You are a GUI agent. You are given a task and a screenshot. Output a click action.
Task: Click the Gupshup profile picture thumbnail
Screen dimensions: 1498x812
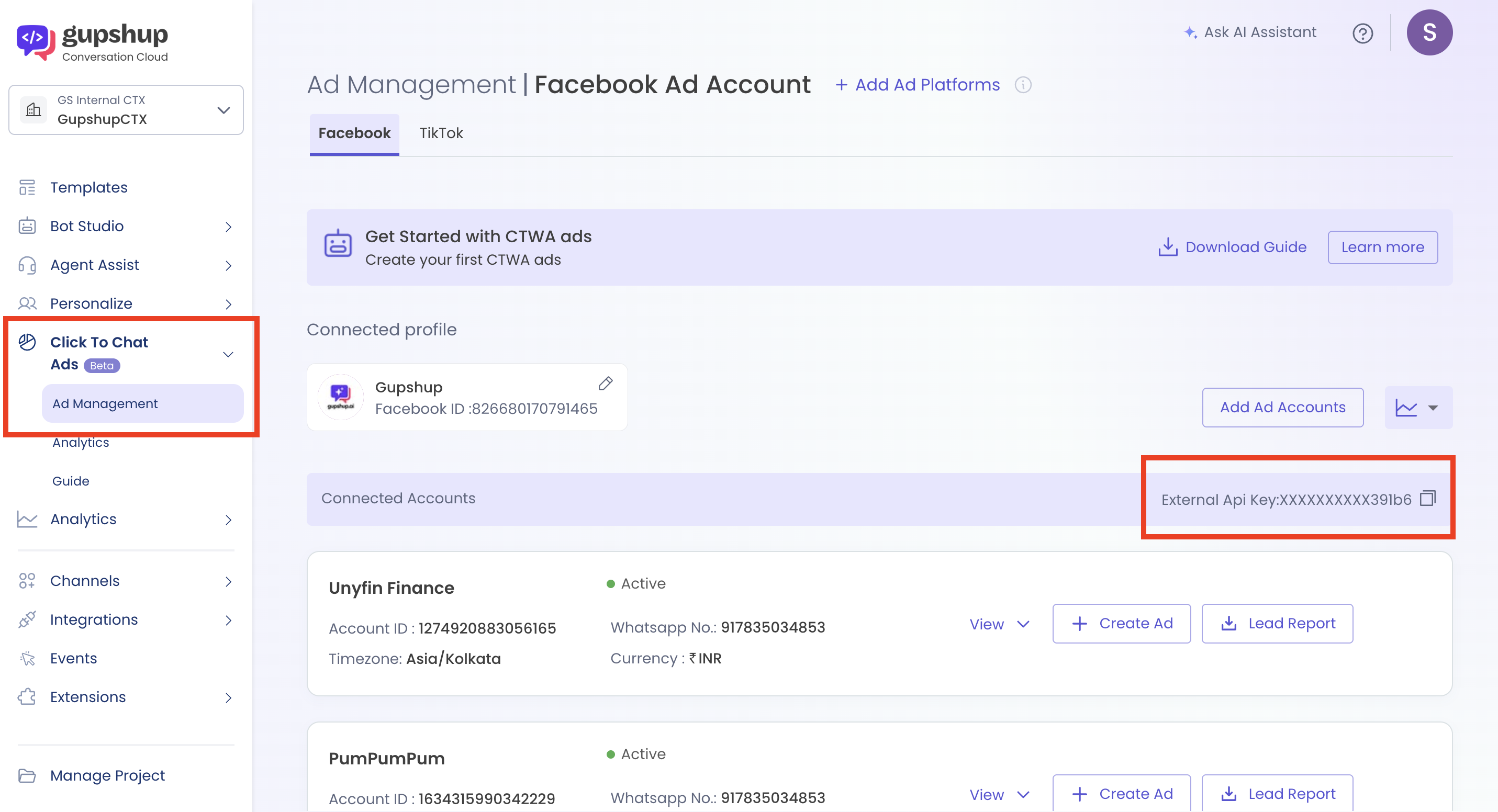[341, 397]
